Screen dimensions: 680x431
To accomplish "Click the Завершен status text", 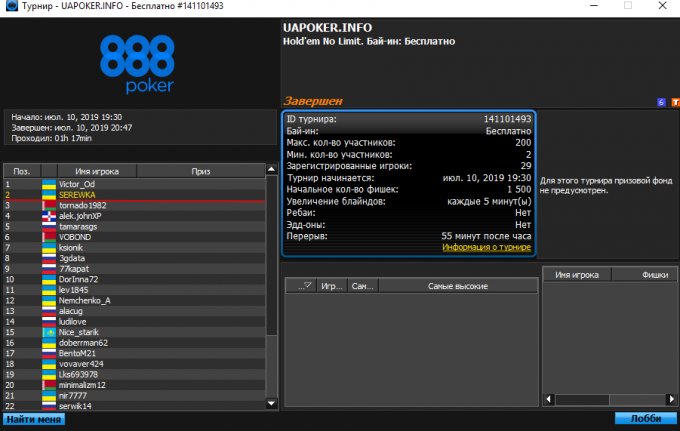I will click(x=313, y=101).
